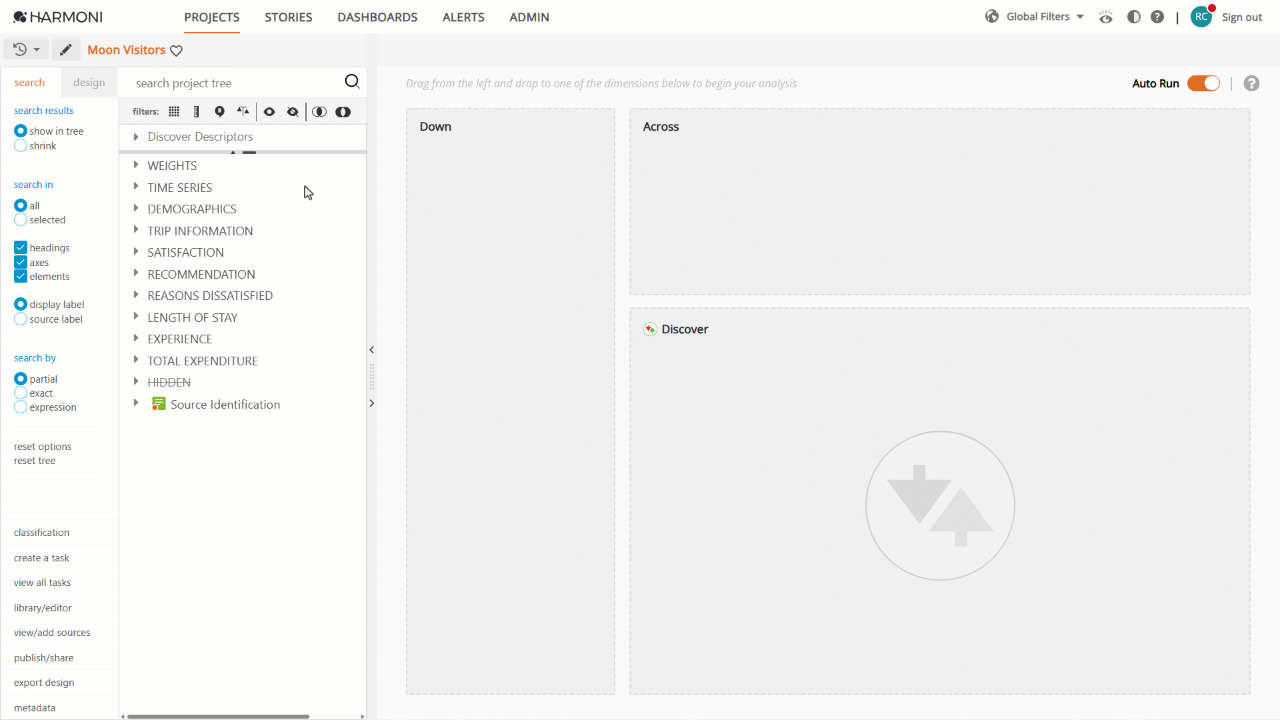Click the text sort filter icon

(x=243, y=112)
